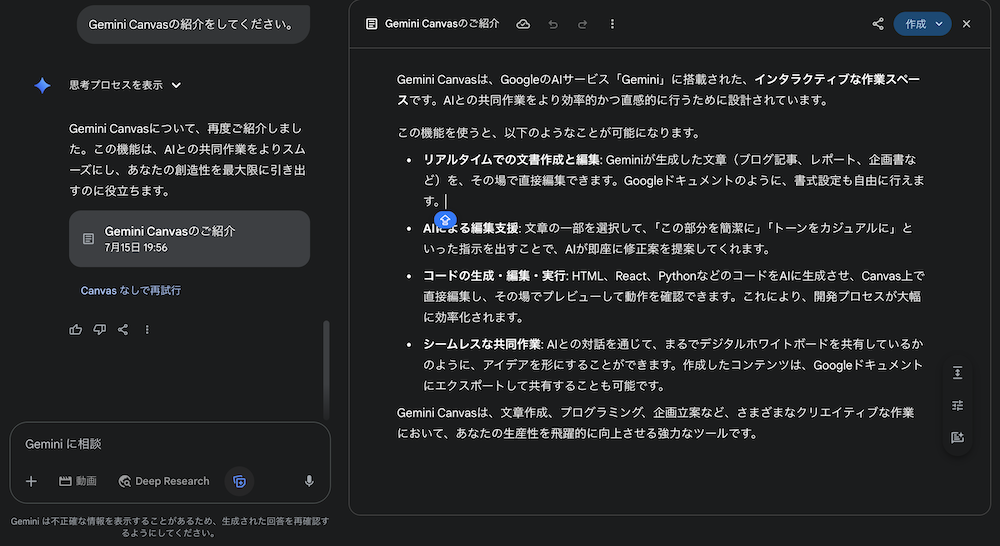Open more options under the chat response
This screenshot has width=1000, height=546.
(147, 330)
